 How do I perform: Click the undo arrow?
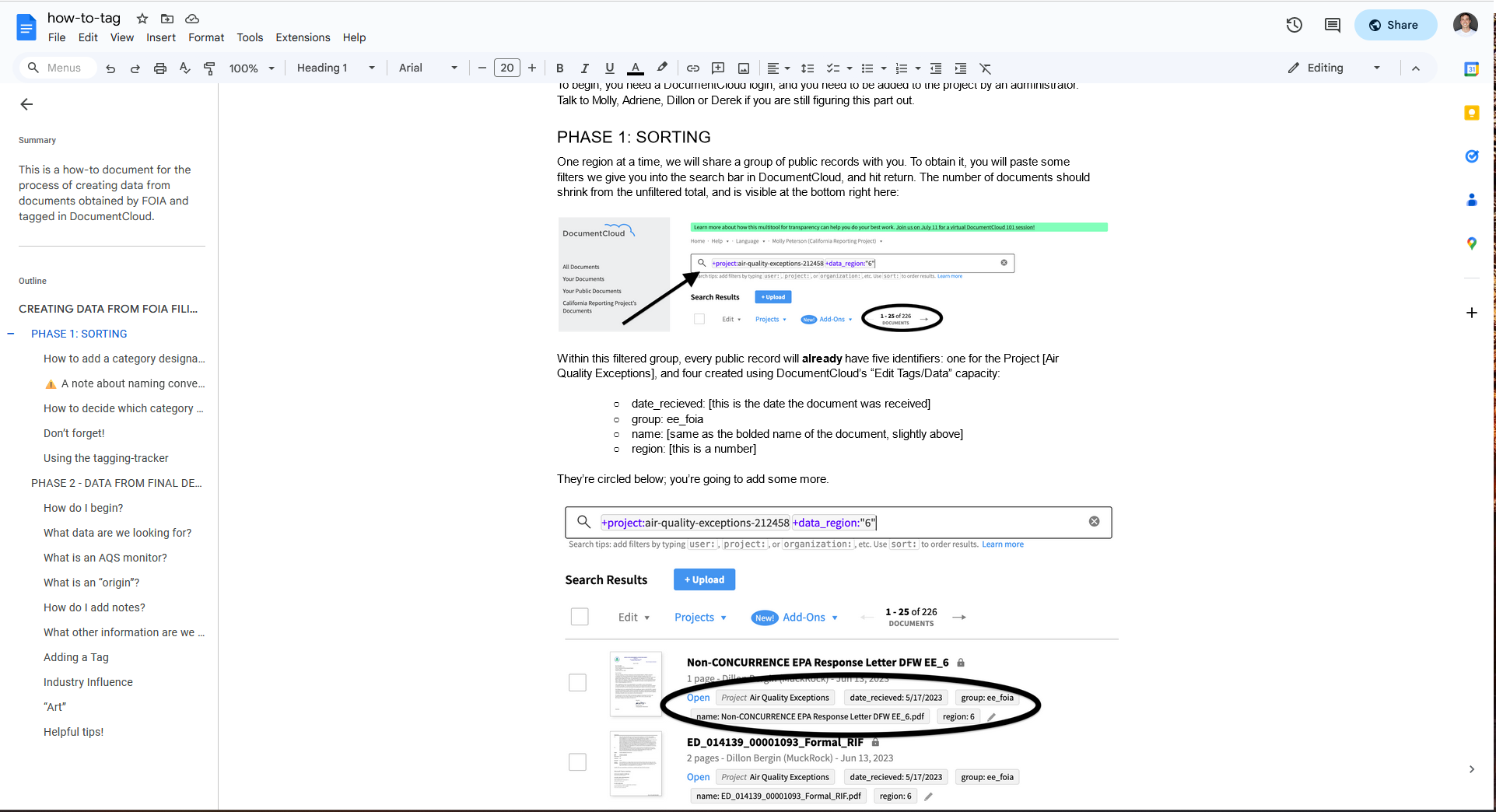[x=110, y=68]
